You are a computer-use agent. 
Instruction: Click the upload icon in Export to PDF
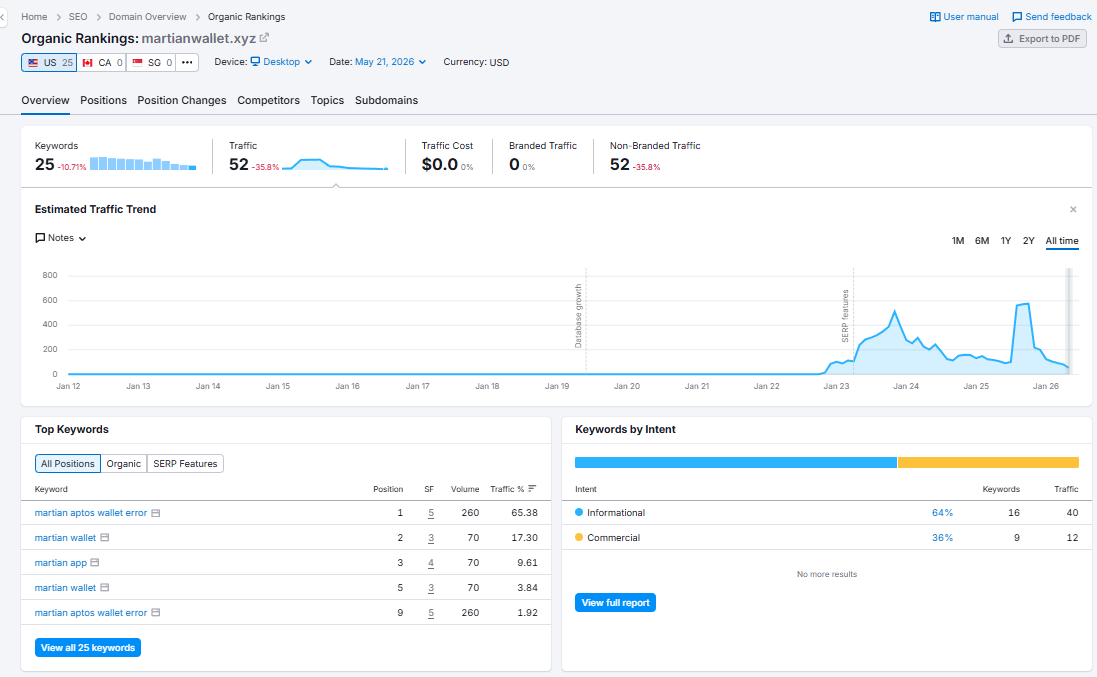tap(1008, 38)
